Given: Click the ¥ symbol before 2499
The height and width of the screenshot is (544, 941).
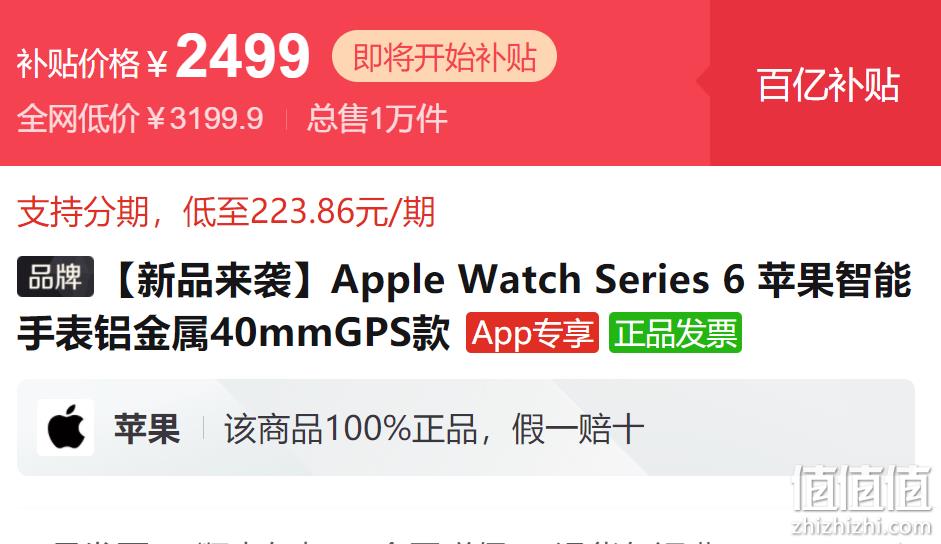Looking at the screenshot, I should (157, 64).
